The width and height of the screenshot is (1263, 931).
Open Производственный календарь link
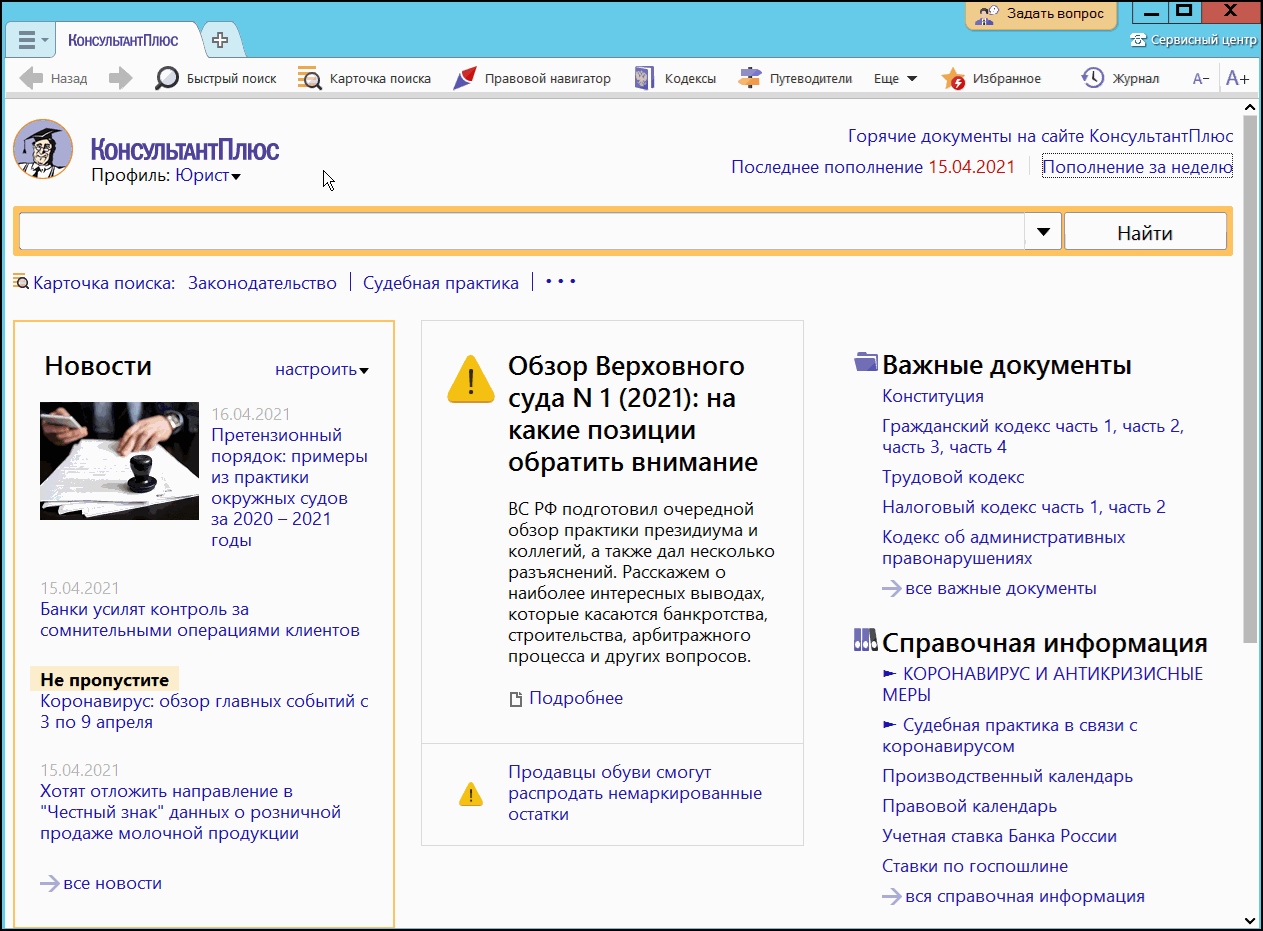coord(1007,776)
